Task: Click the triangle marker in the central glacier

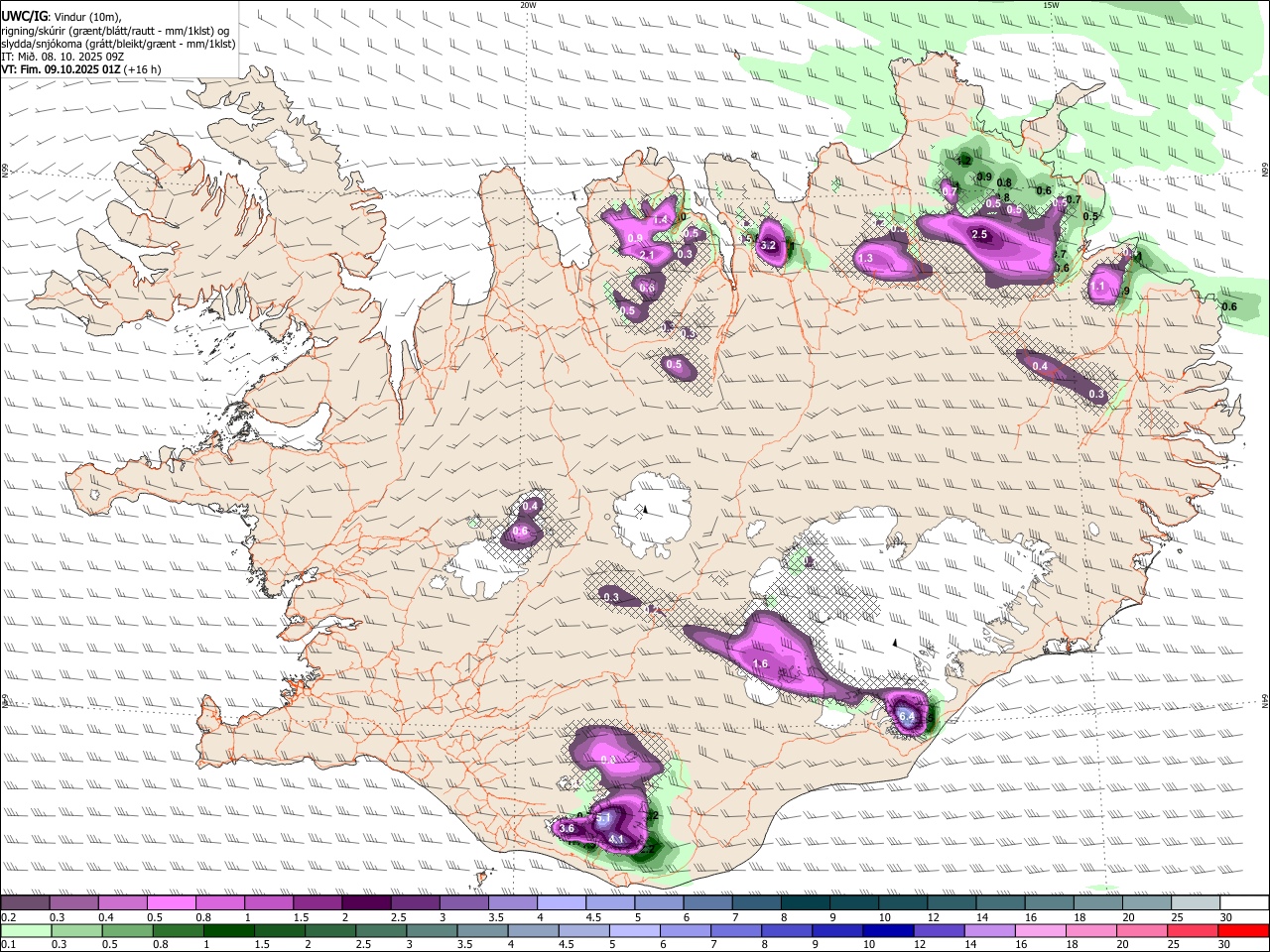Action: (x=644, y=510)
